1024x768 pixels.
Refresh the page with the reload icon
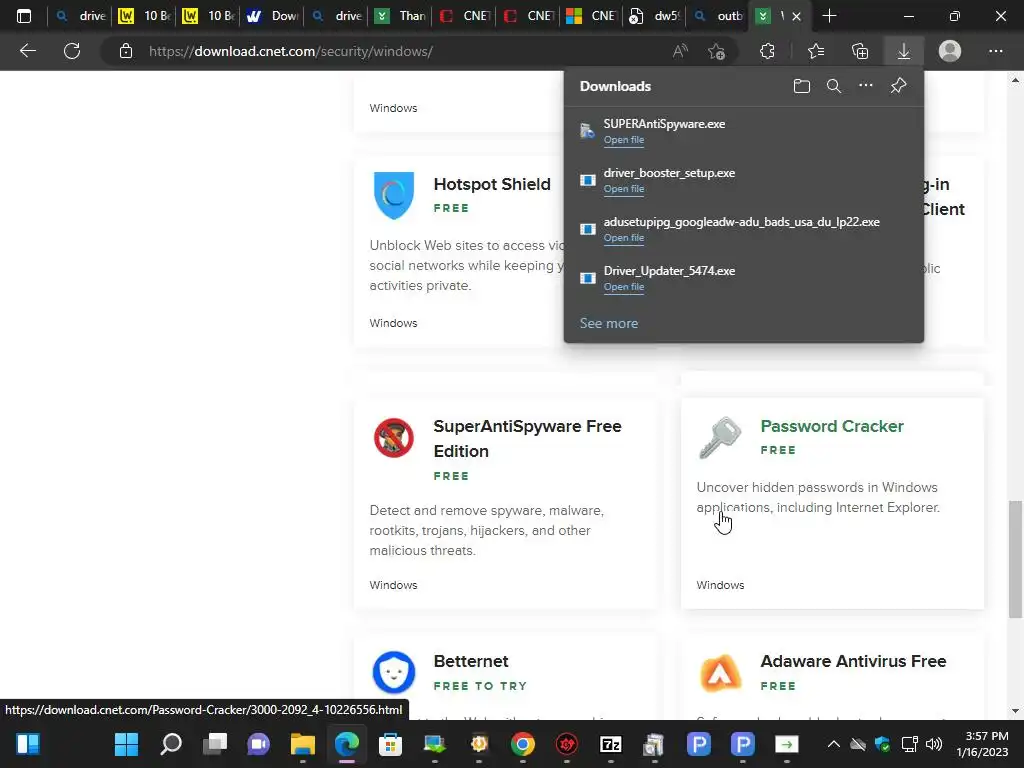(72, 51)
